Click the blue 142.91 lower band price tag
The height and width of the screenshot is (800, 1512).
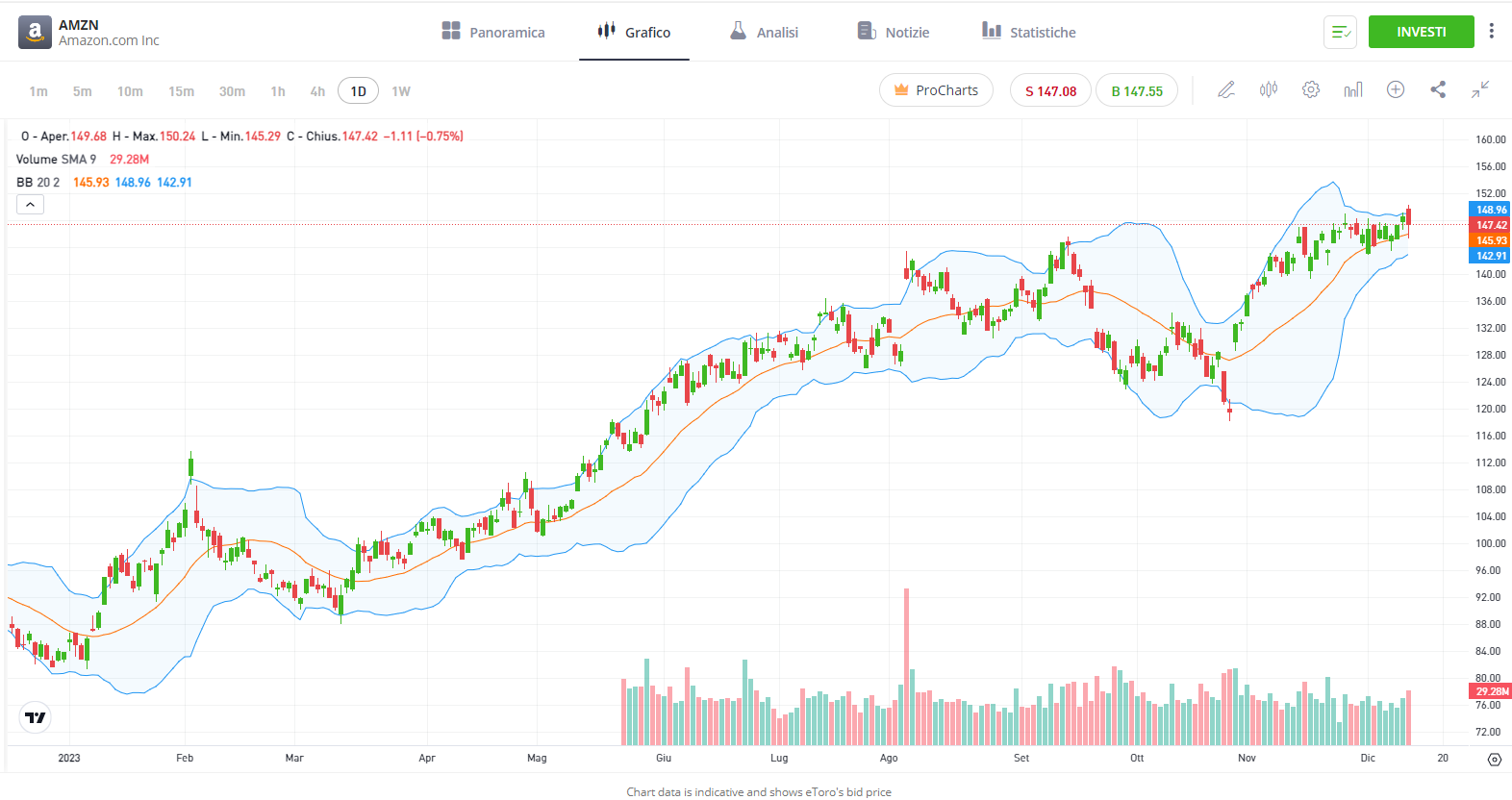(1489, 256)
